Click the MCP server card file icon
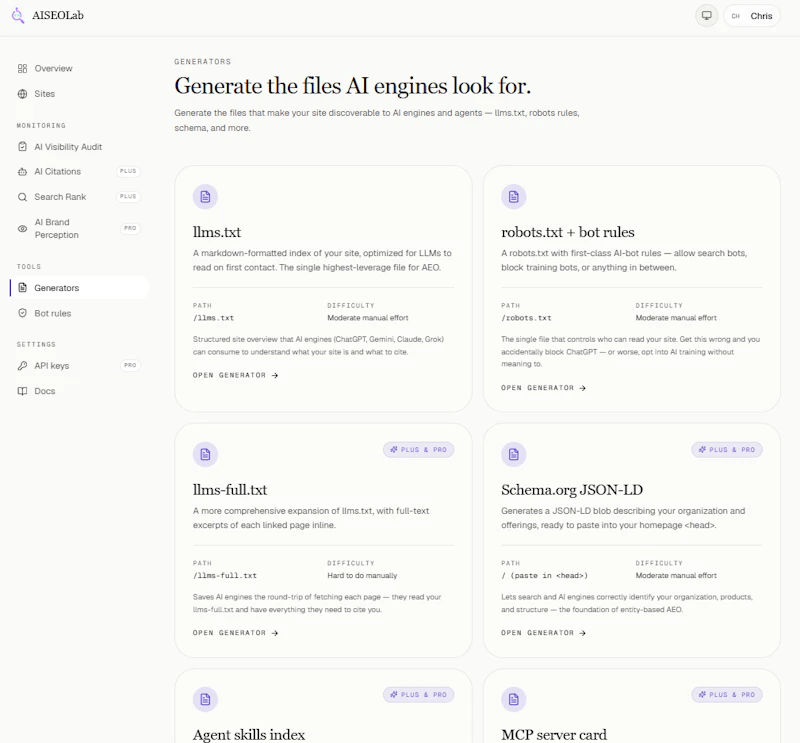This screenshot has width=800, height=743. tap(514, 699)
